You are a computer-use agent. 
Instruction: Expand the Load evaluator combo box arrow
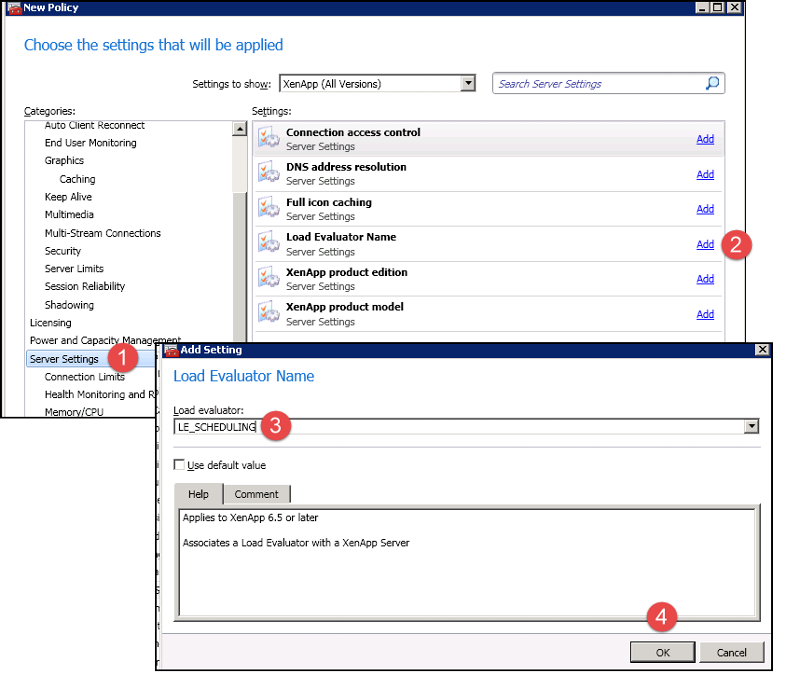tap(751, 426)
